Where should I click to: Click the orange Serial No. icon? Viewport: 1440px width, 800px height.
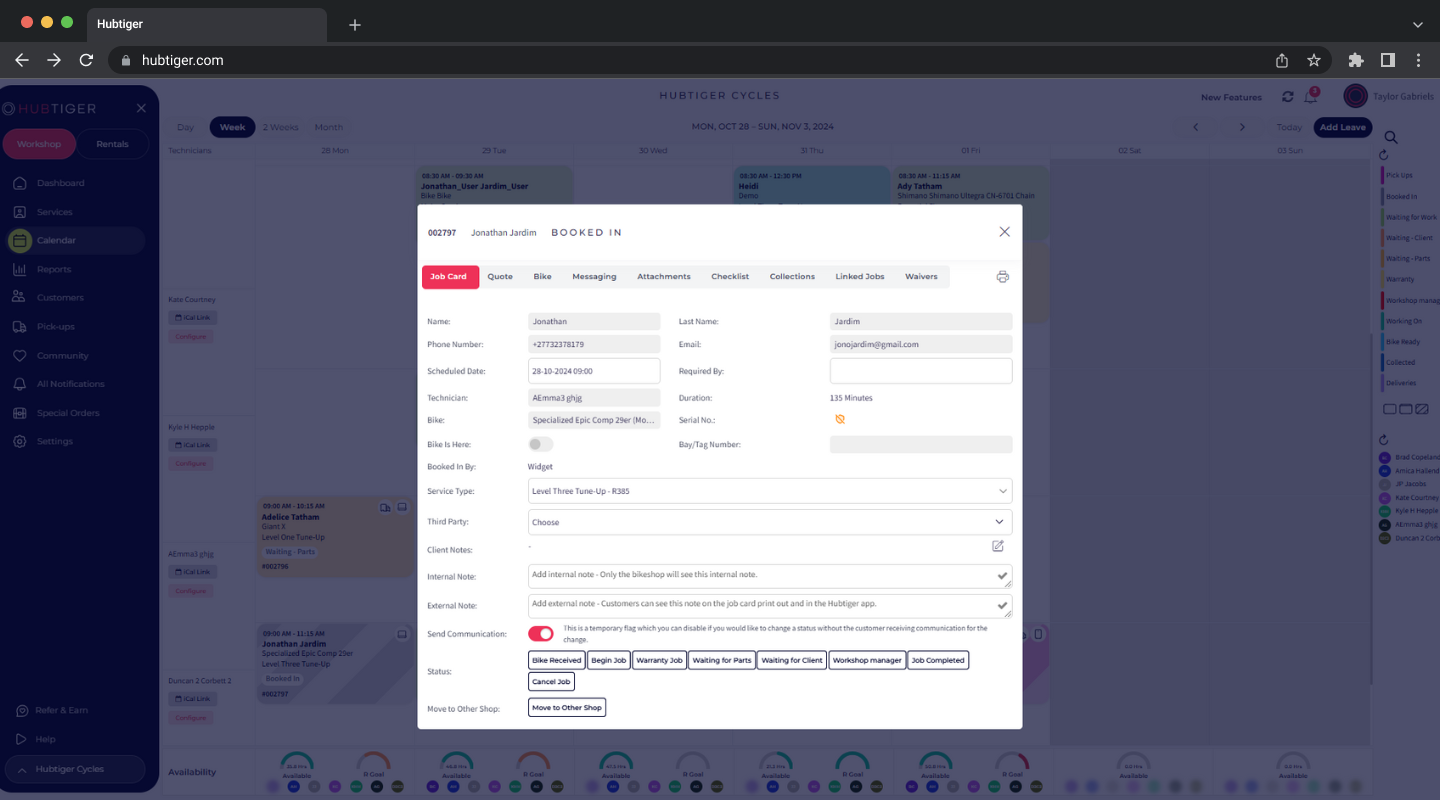tap(840, 420)
